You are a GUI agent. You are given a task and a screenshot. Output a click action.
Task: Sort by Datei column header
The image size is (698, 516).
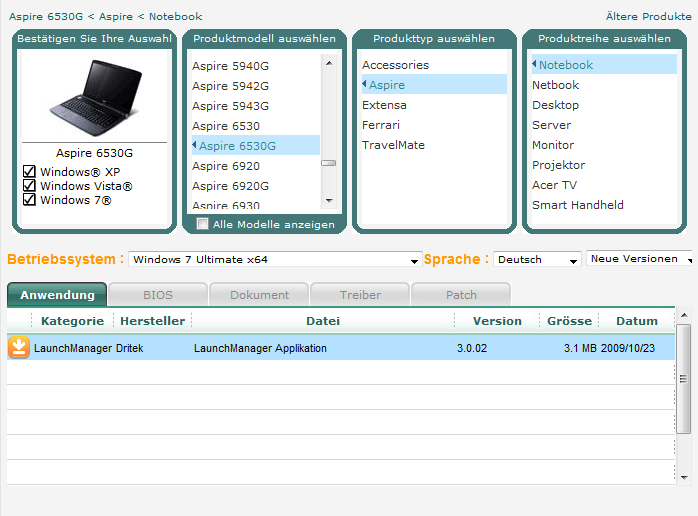(x=323, y=321)
